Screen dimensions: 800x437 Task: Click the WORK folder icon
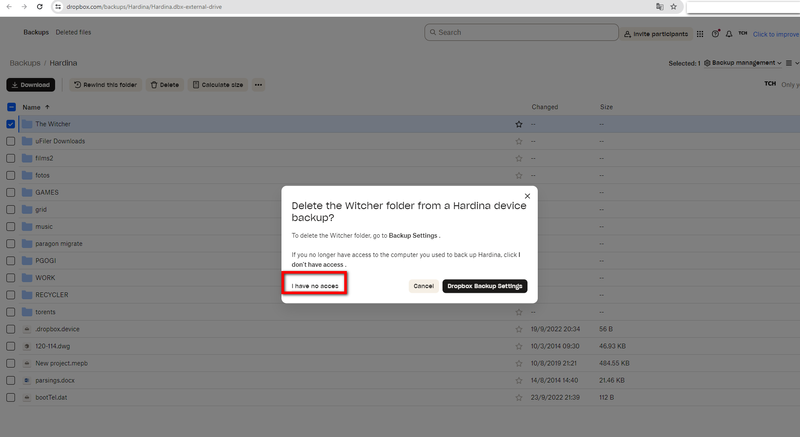[x=27, y=278]
